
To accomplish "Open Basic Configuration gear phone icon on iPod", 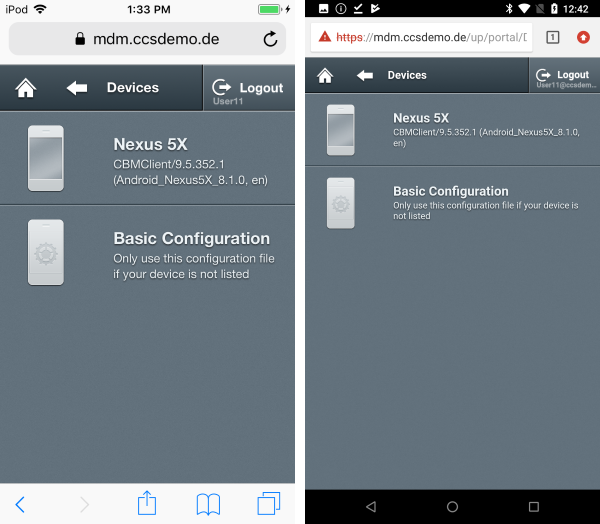I will click(x=46, y=252).
